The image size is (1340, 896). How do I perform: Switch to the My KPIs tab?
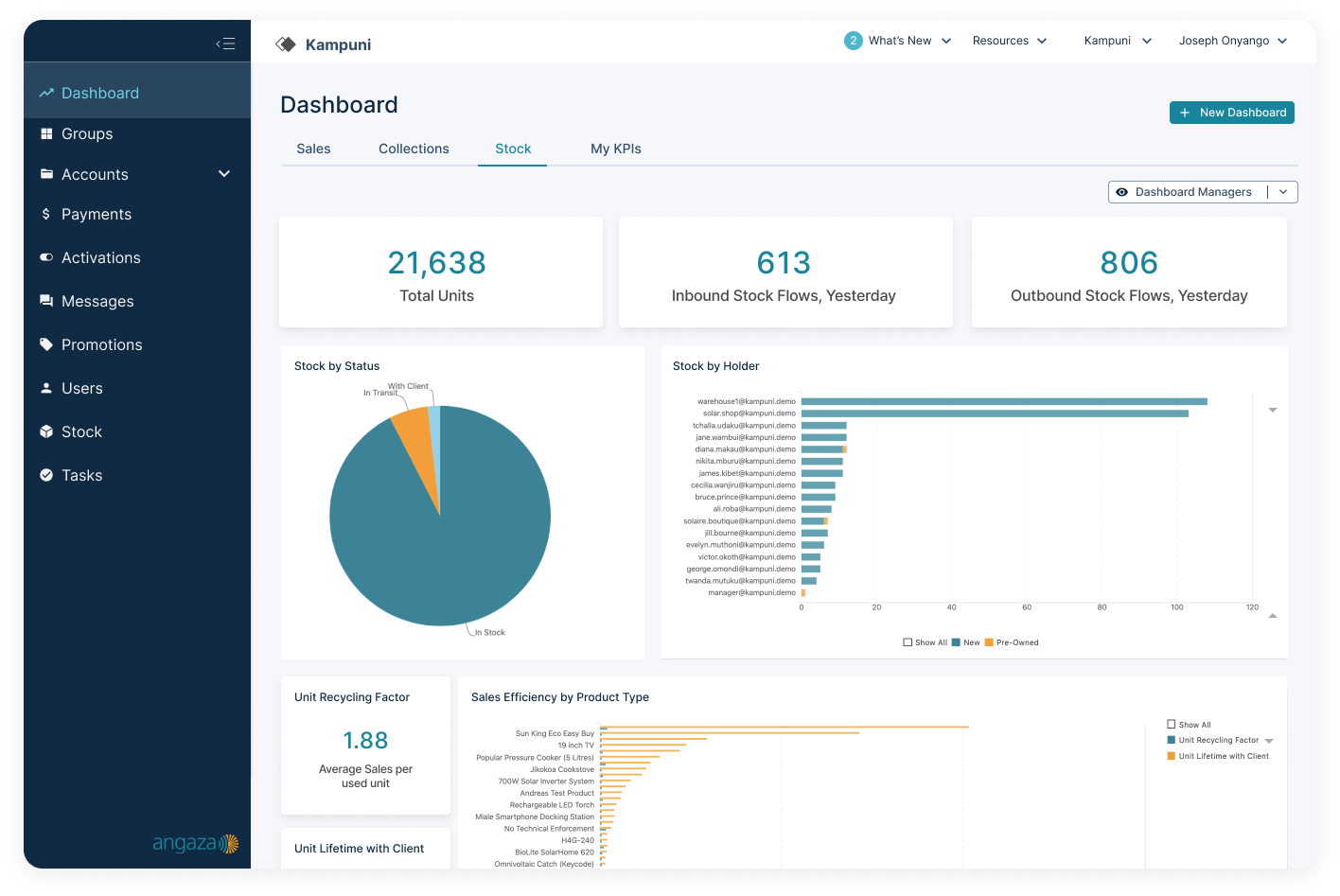615,149
